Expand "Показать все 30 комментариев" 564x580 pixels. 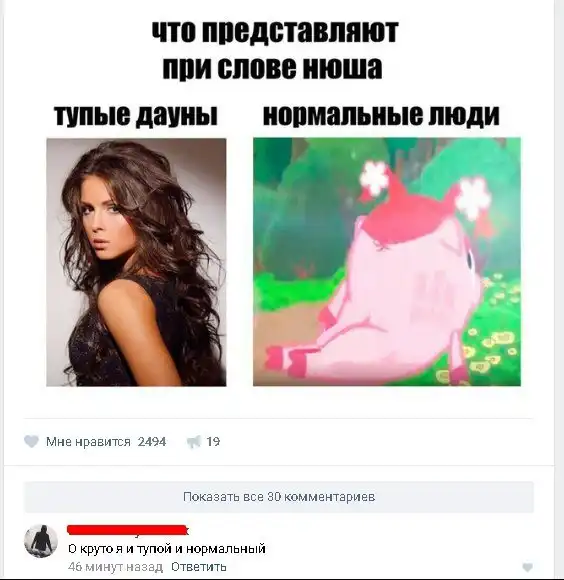pos(279,497)
